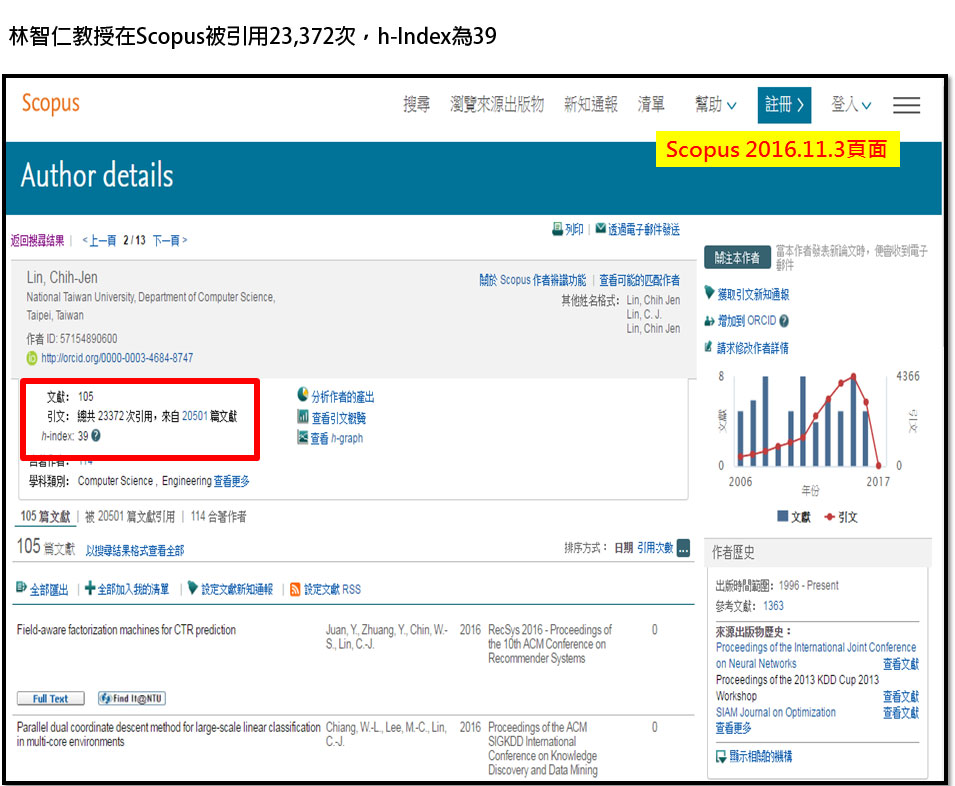Click 返回搜尋結果 back to results link
Viewport: 955px width, 786px height.
pos(37,241)
